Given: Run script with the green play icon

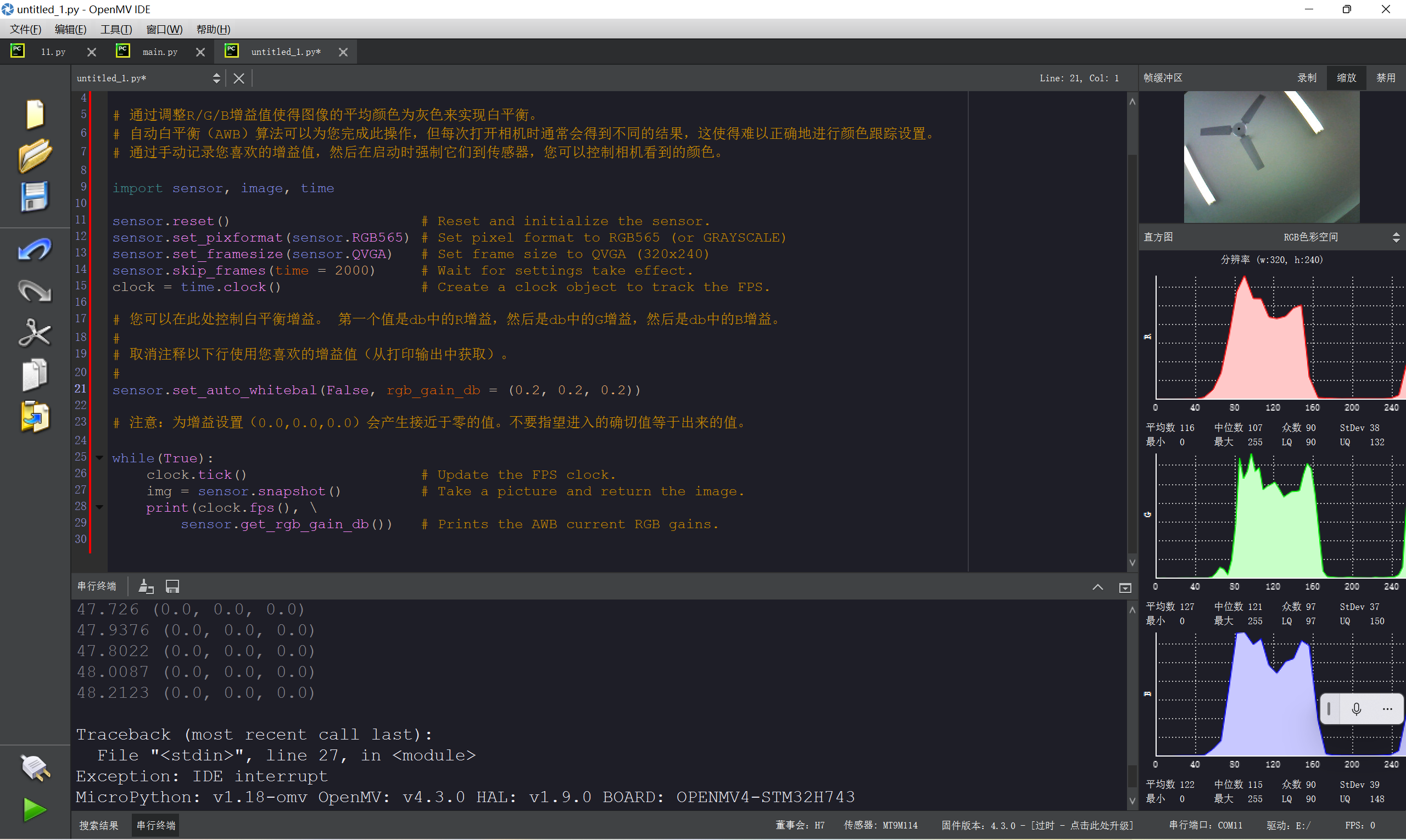Looking at the screenshot, I should point(35,810).
